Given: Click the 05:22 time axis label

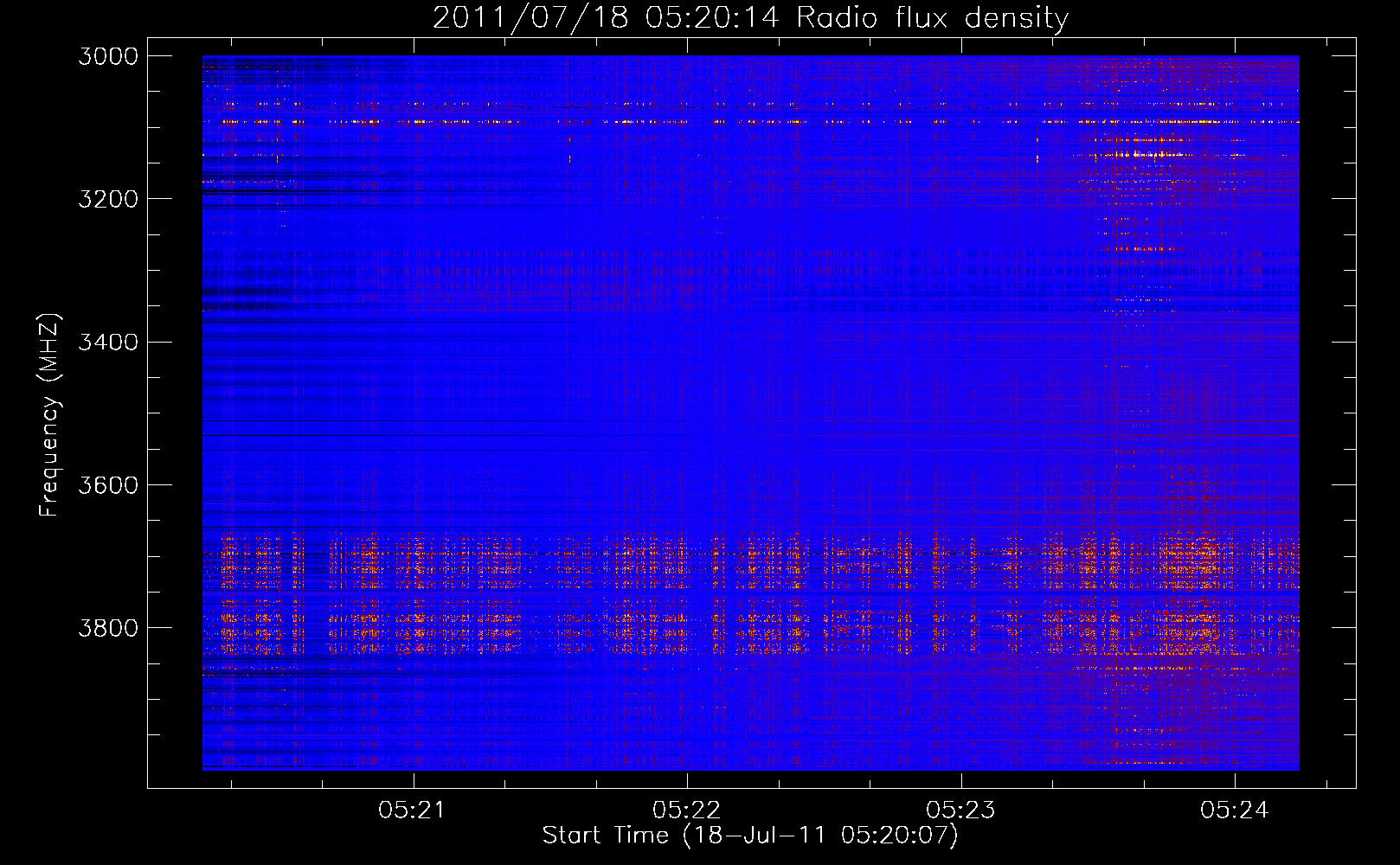Looking at the screenshot, I should [687, 810].
